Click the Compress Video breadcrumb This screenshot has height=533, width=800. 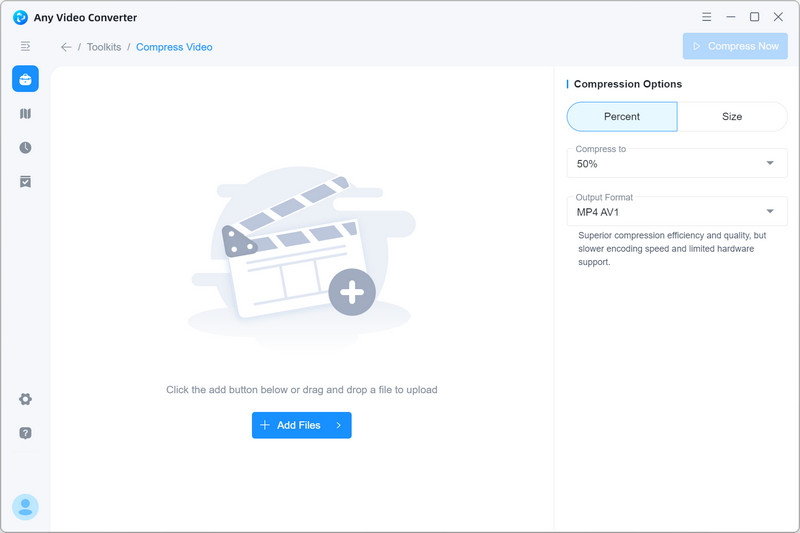click(x=174, y=47)
